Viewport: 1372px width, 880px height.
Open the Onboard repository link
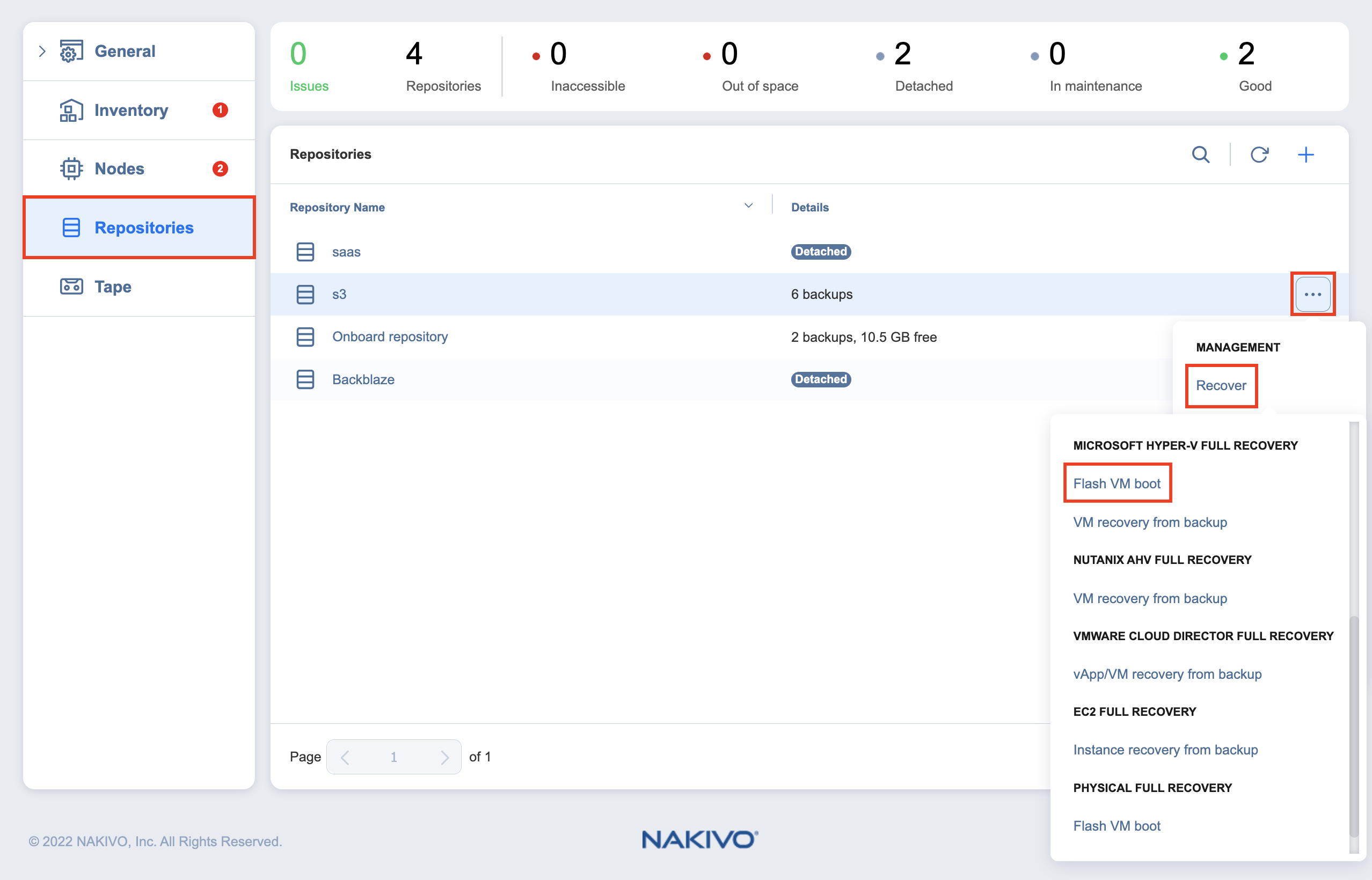tap(390, 337)
